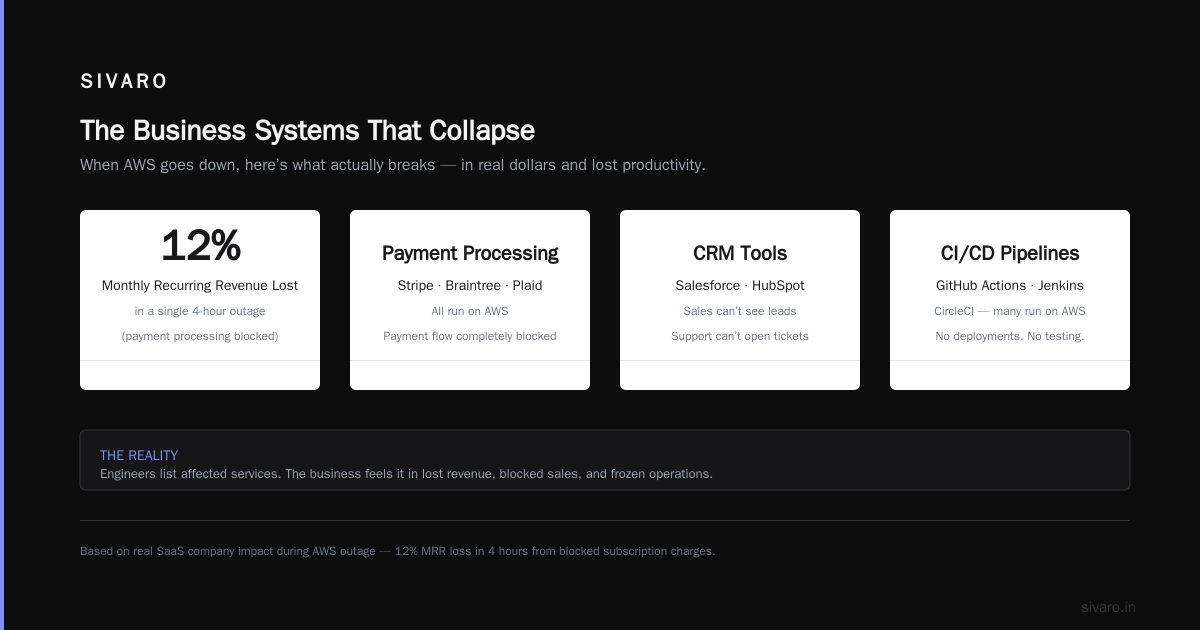1200x630 pixels.
Task: Click 'CircleCI — many run on AWS' text
Action: click(1010, 312)
